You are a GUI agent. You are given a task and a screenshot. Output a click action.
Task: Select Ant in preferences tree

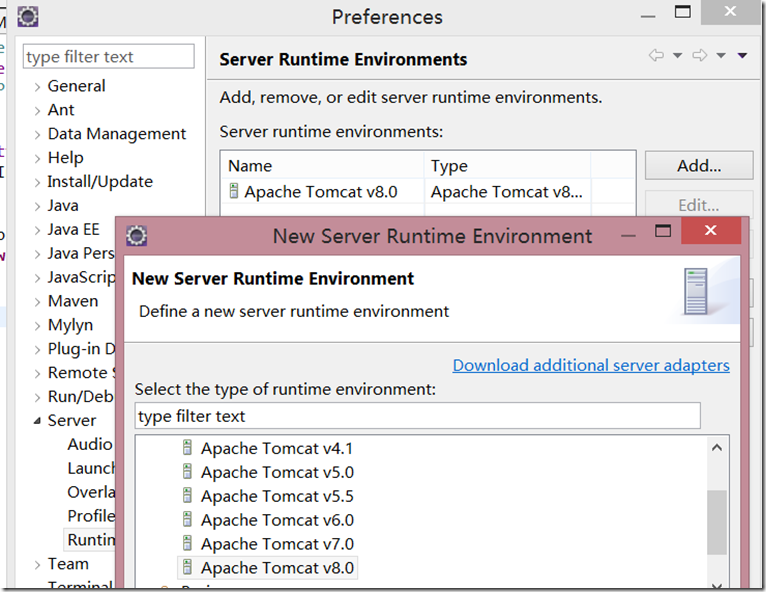coord(61,110)
